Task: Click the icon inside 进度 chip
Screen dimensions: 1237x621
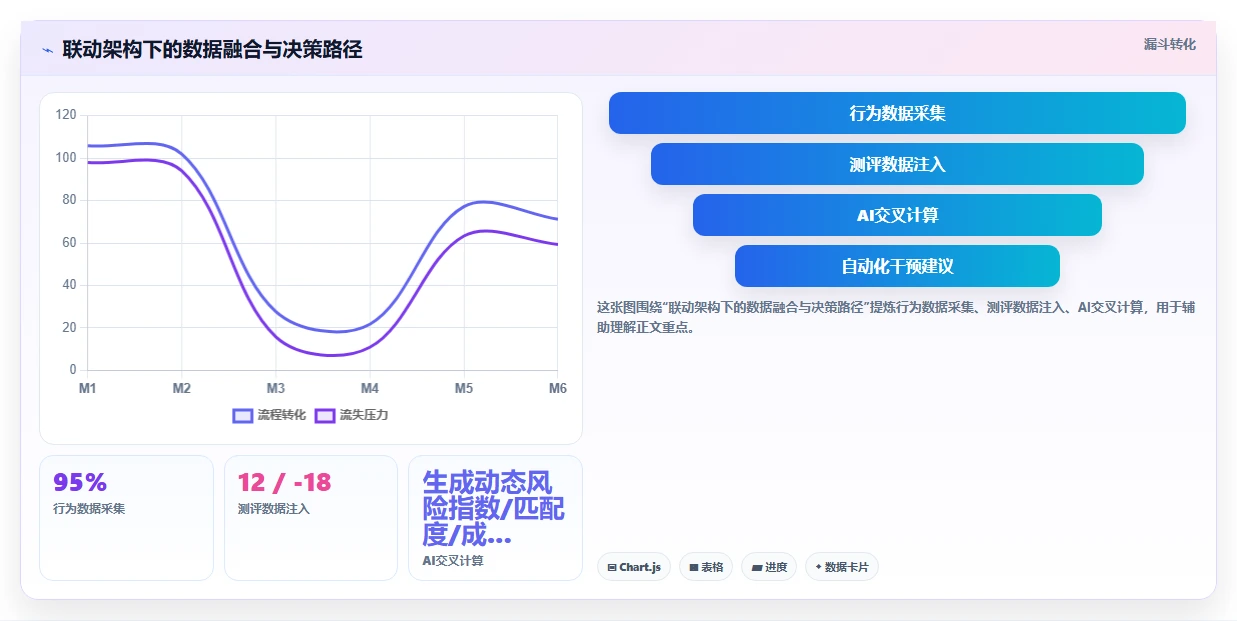Action: [x=756, y=567]
